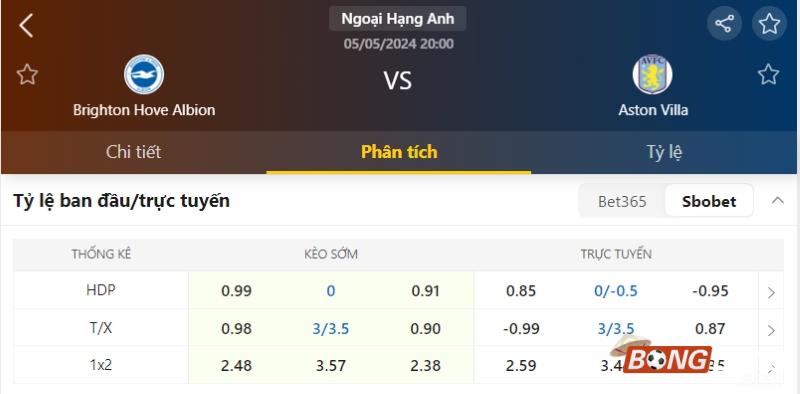
Task: Open the share icon button
Action: (x=724, y=23)
